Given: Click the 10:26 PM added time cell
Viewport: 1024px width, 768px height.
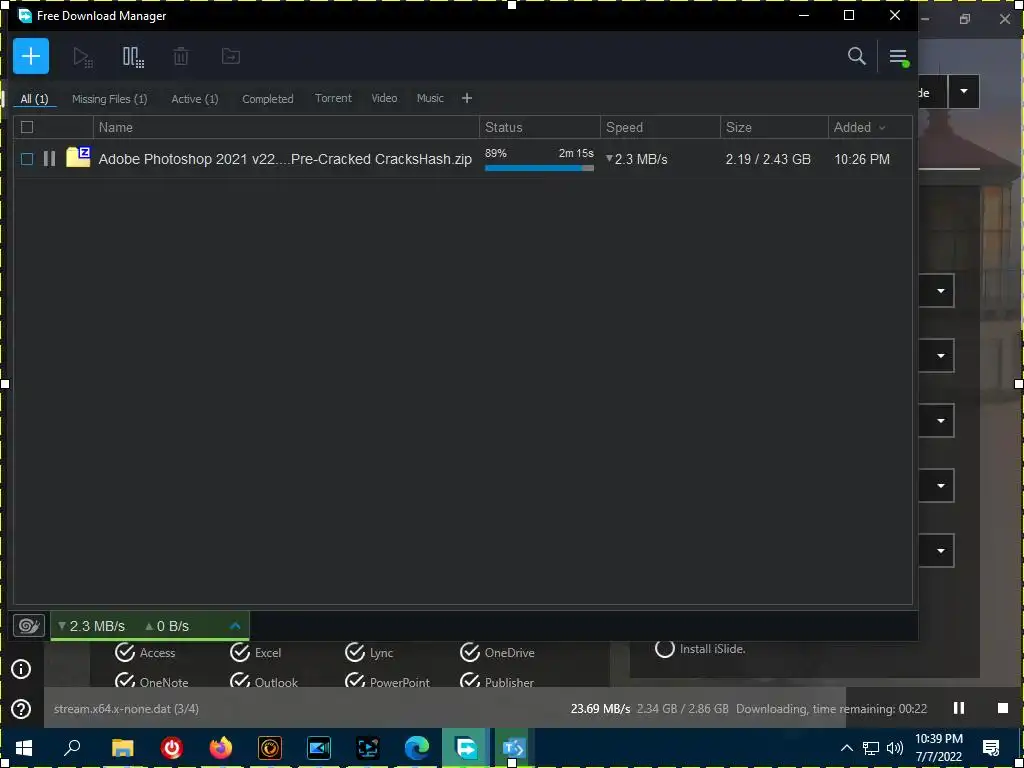Looking at the screenshot, I should [x=862, y=159].
